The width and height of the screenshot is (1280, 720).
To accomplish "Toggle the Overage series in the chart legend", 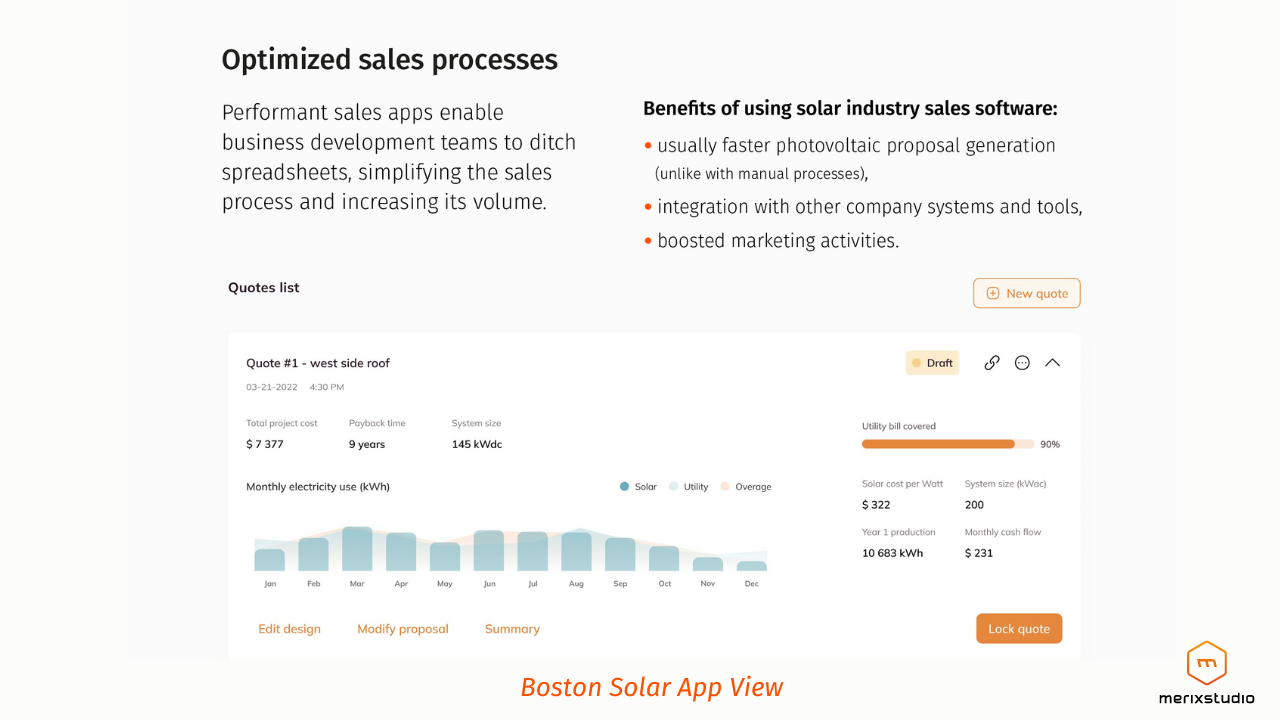I will [746, 487].
